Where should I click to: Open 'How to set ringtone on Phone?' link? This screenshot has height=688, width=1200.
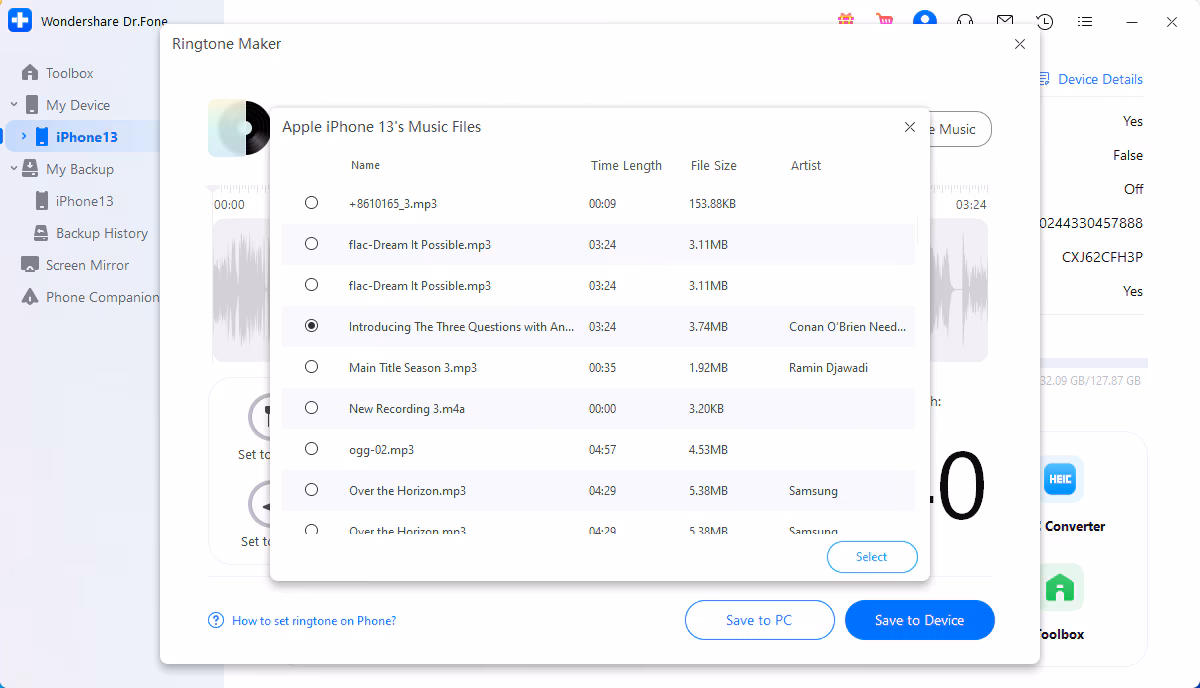pos(314,621)
